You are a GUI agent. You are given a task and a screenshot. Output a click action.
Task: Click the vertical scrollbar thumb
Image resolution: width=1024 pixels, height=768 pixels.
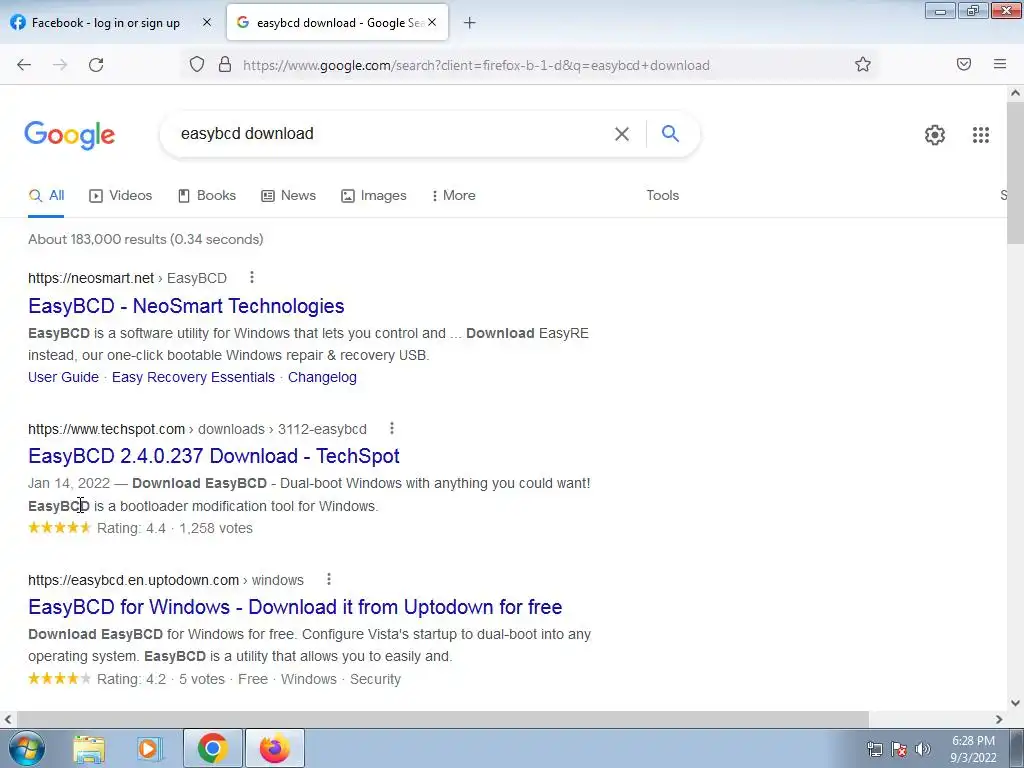pos(1015,173)
